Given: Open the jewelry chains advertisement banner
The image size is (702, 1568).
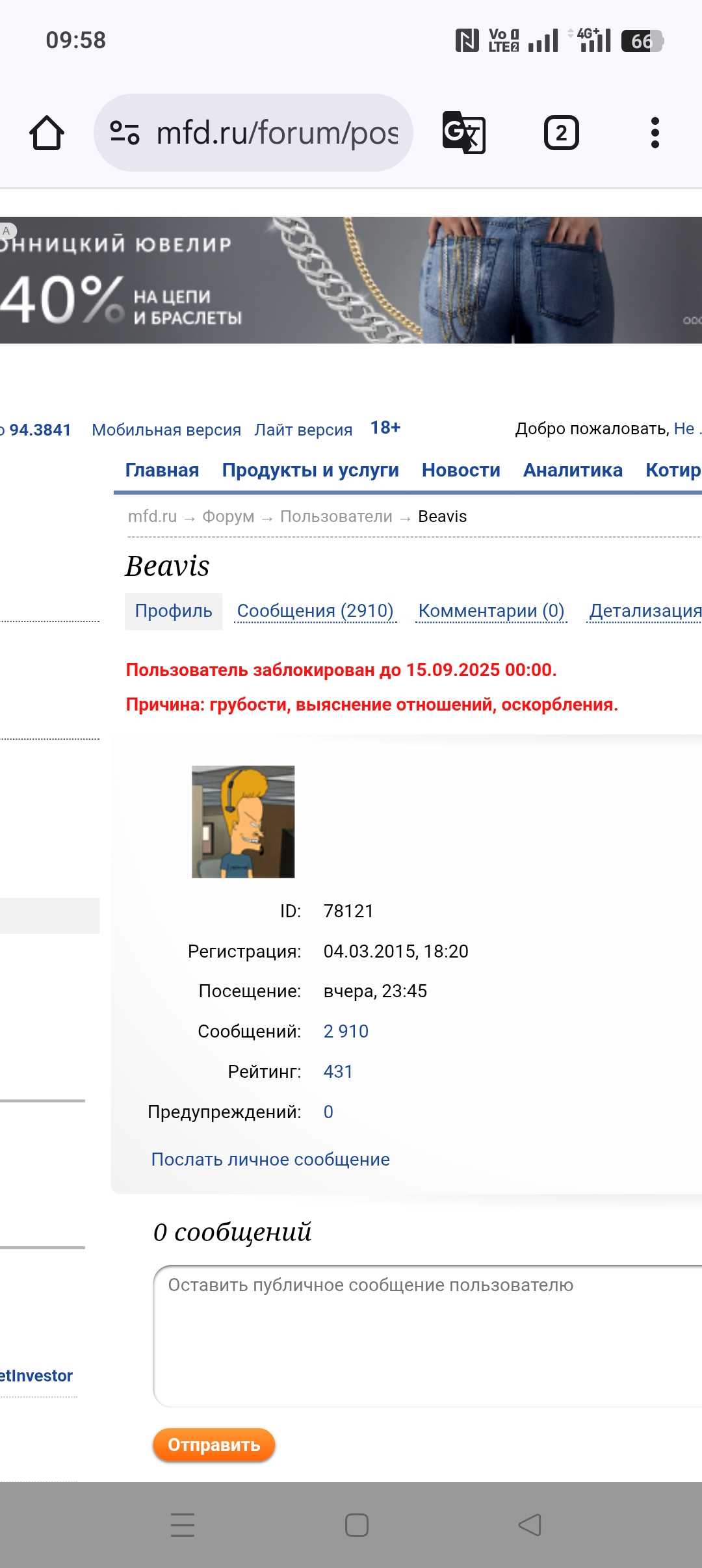Looking at the screenshot, I should [351, 280].
